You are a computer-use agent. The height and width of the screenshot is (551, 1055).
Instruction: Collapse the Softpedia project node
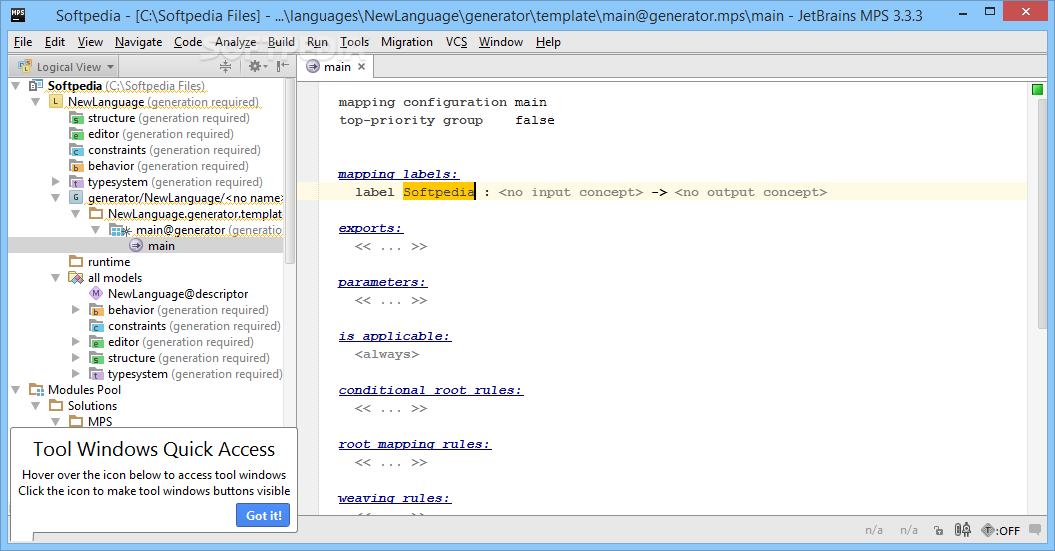[x=16, y=85]
